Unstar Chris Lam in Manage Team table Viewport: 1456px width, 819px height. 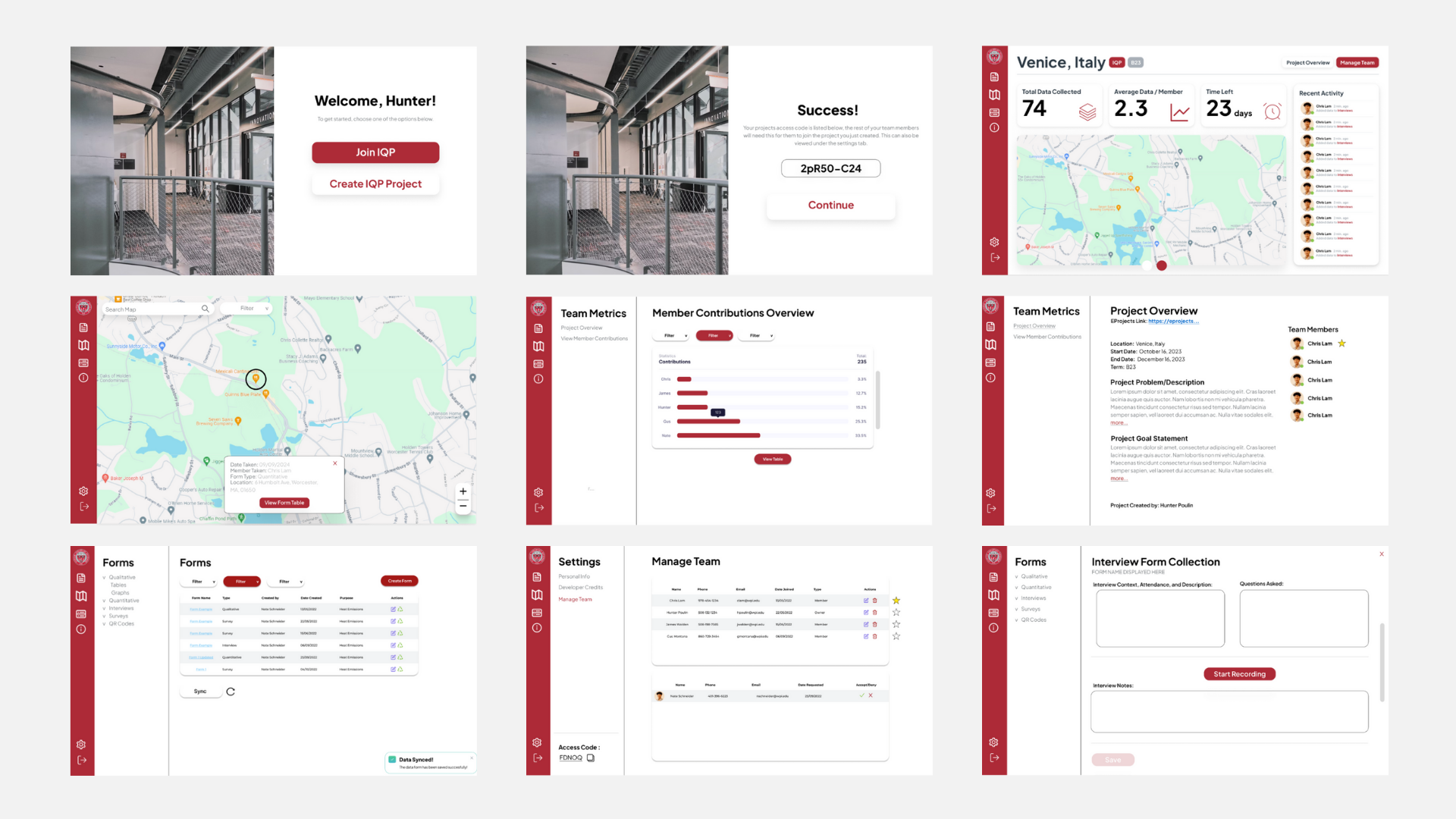click(x=896, y=601)
